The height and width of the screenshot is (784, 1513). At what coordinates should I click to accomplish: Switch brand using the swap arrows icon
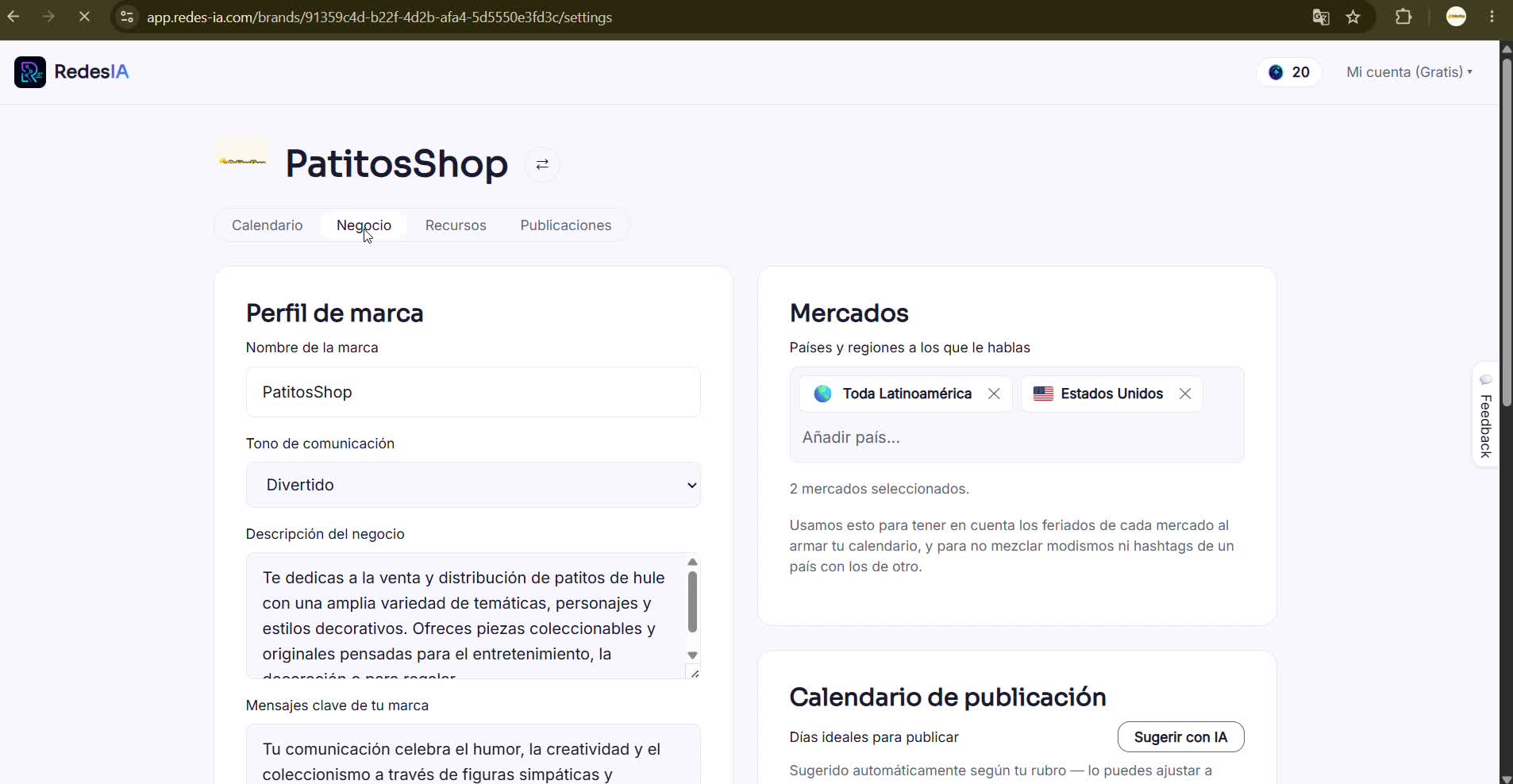(542, 164)
